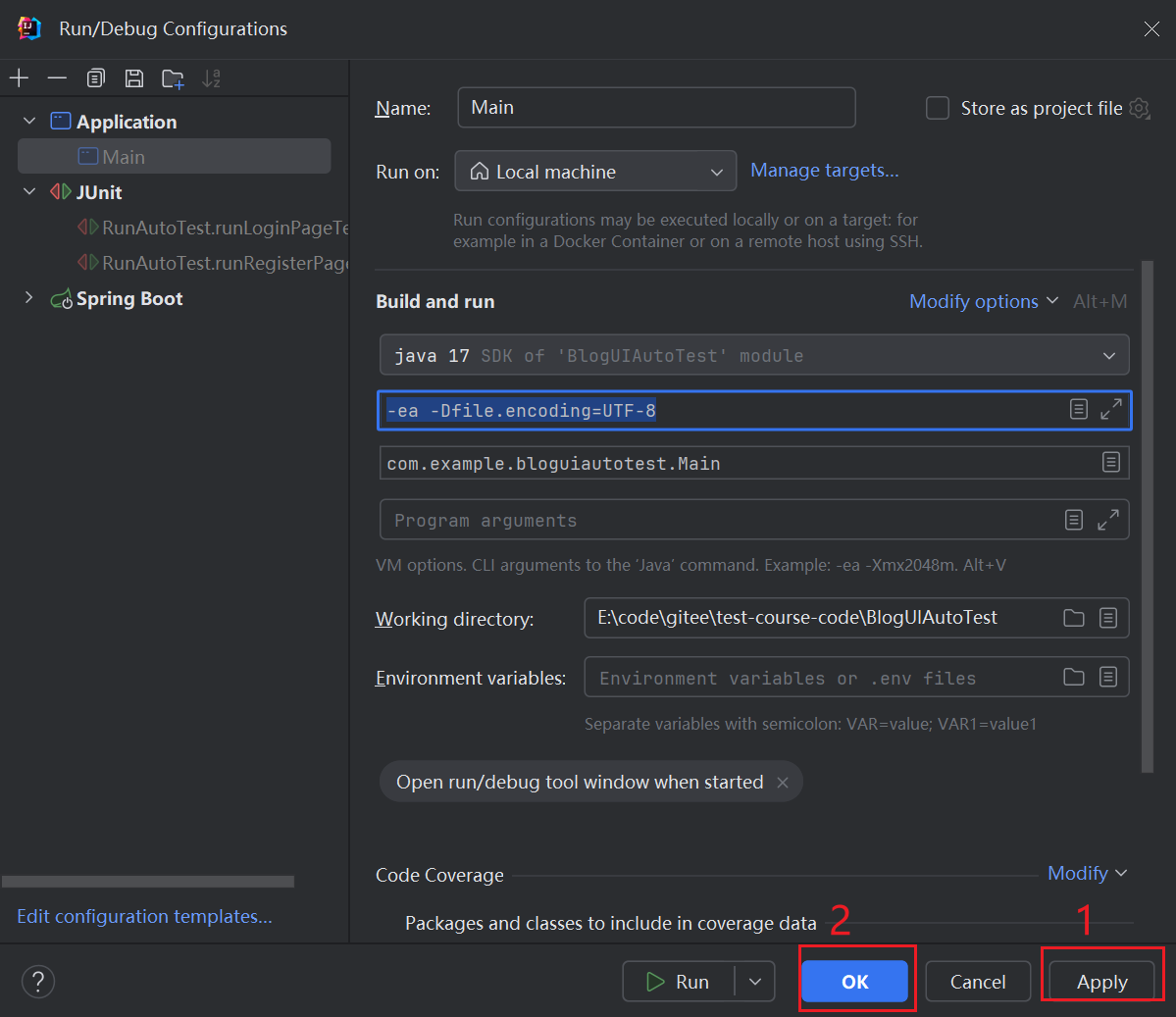Image resolution: width=1176 pixels, height=1017 pixels.
Task: Add a new configuration with plus icon
Action: click(19, 78)
